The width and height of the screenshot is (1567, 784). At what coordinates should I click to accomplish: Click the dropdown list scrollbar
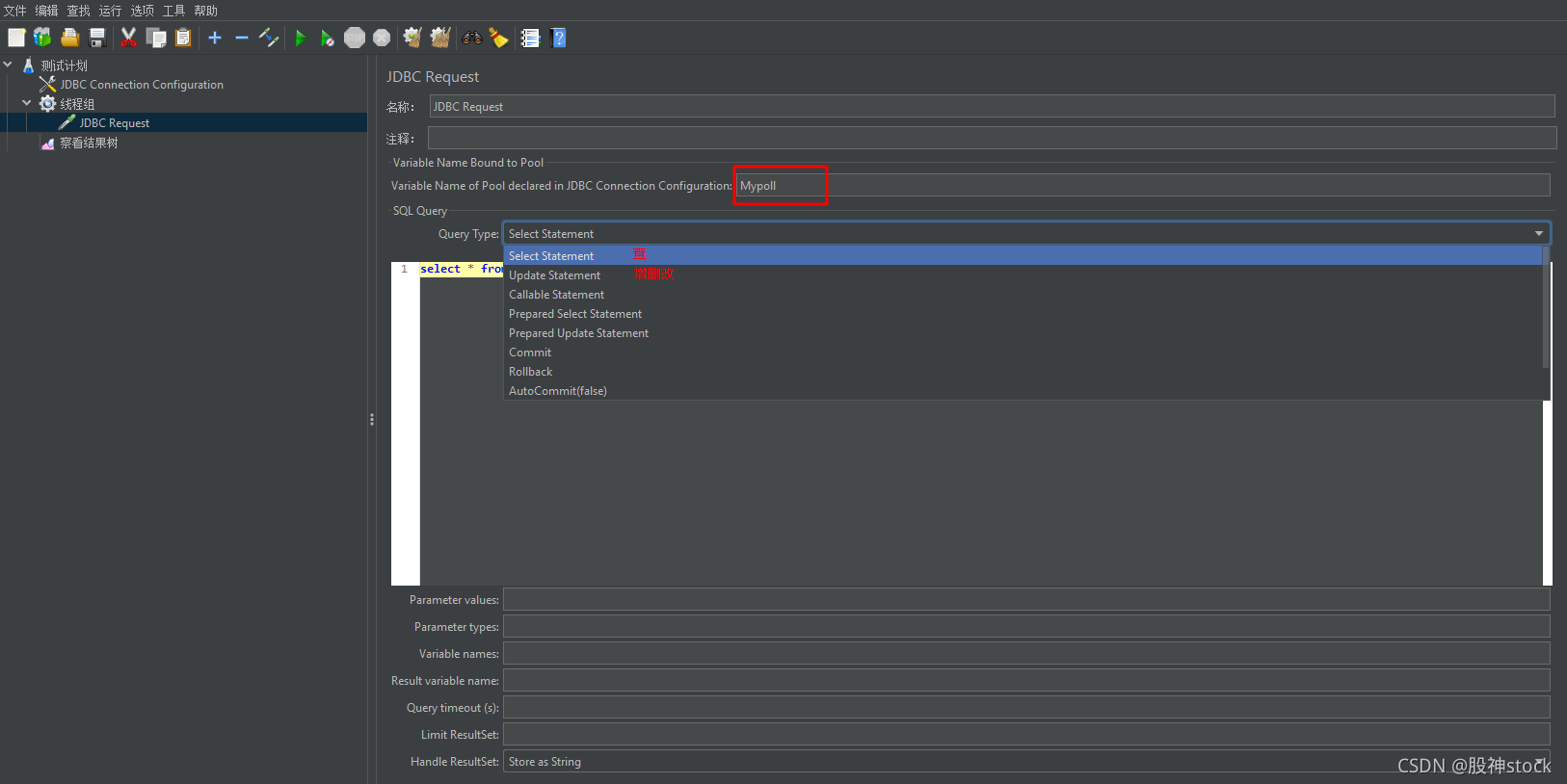(x=1546, y=307)
